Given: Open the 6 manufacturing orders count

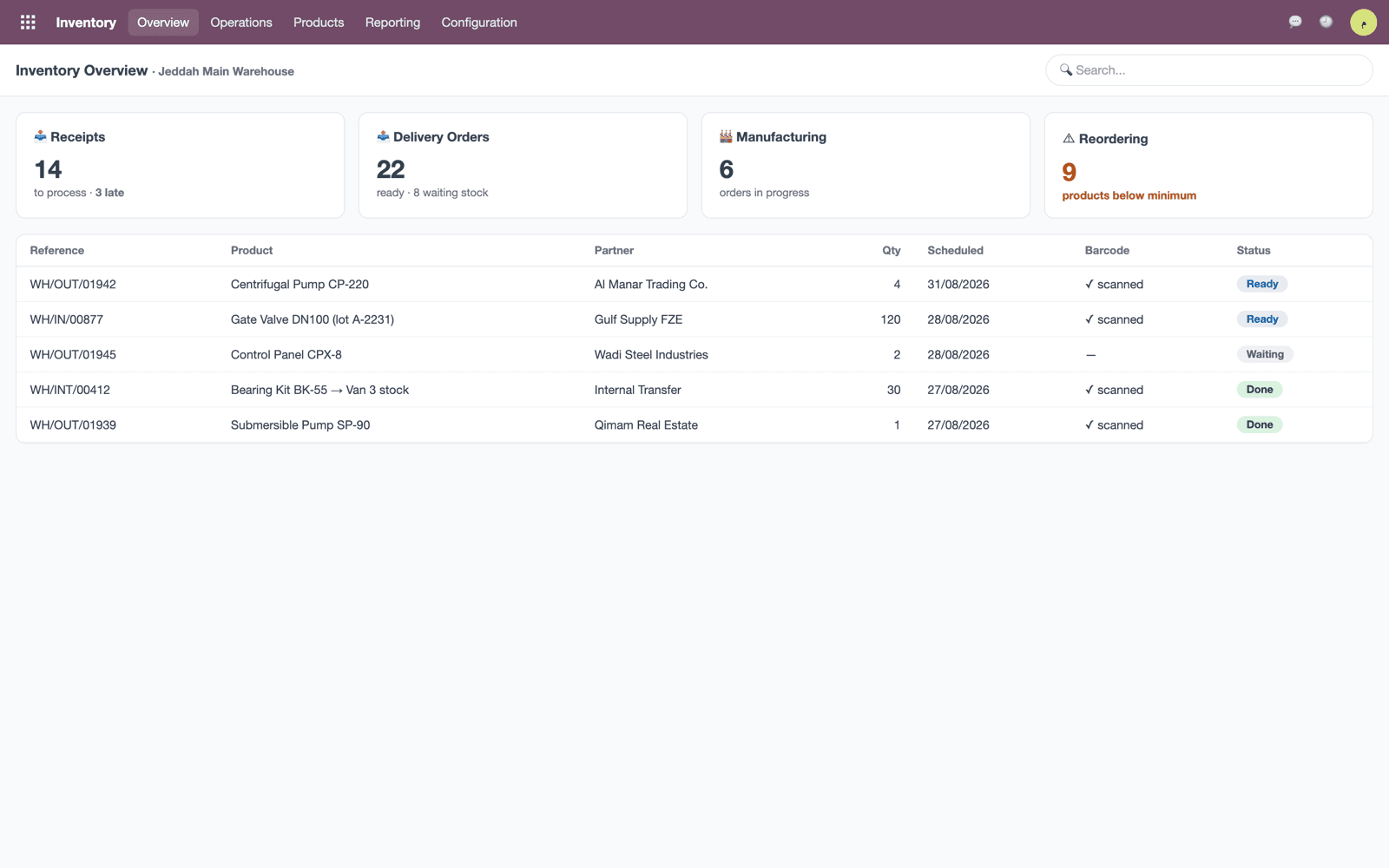Looking at the screenshot, I should click(x=727, y=169).
